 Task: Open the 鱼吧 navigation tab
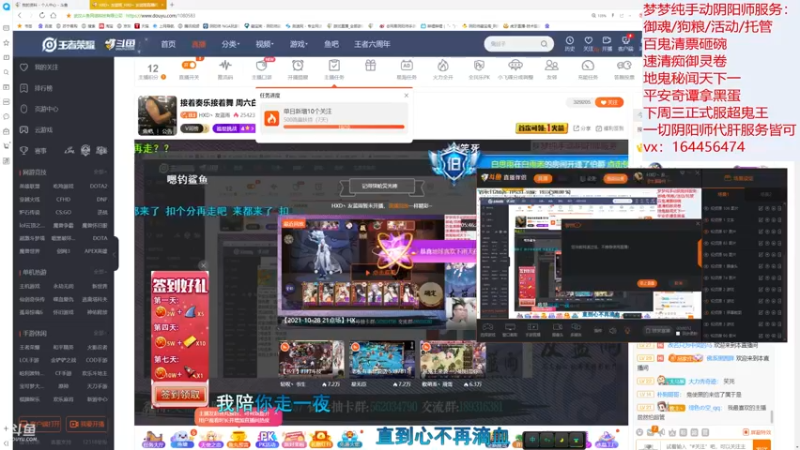pos(331,44)
